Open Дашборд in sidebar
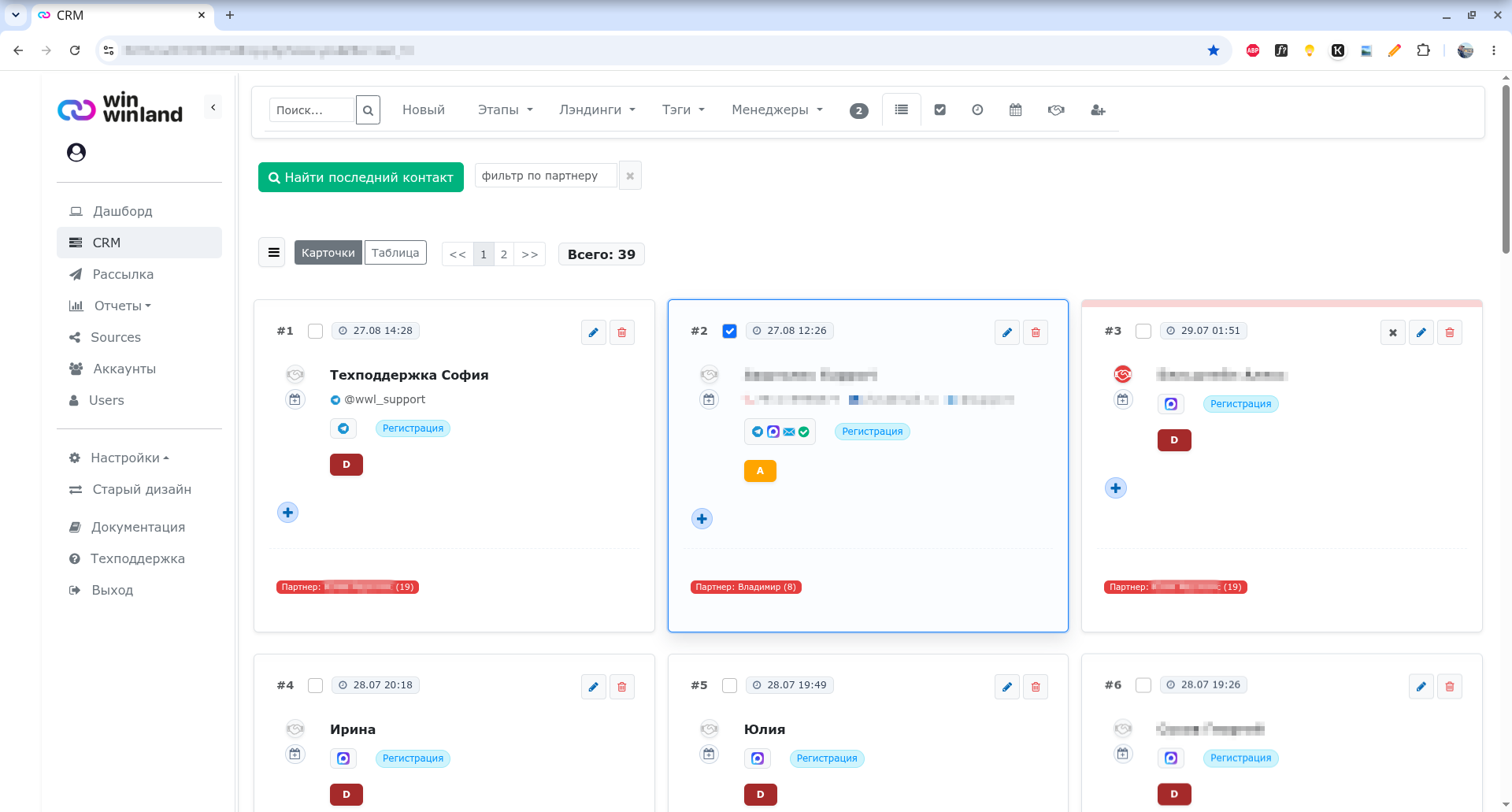The height and width of the screenshot is (812, 1512). click(122, 211)
